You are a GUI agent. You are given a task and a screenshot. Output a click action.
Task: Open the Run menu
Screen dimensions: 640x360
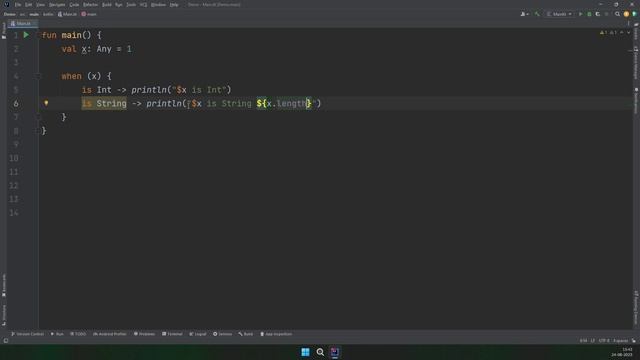pyautogui.click(x=119, y=4)
